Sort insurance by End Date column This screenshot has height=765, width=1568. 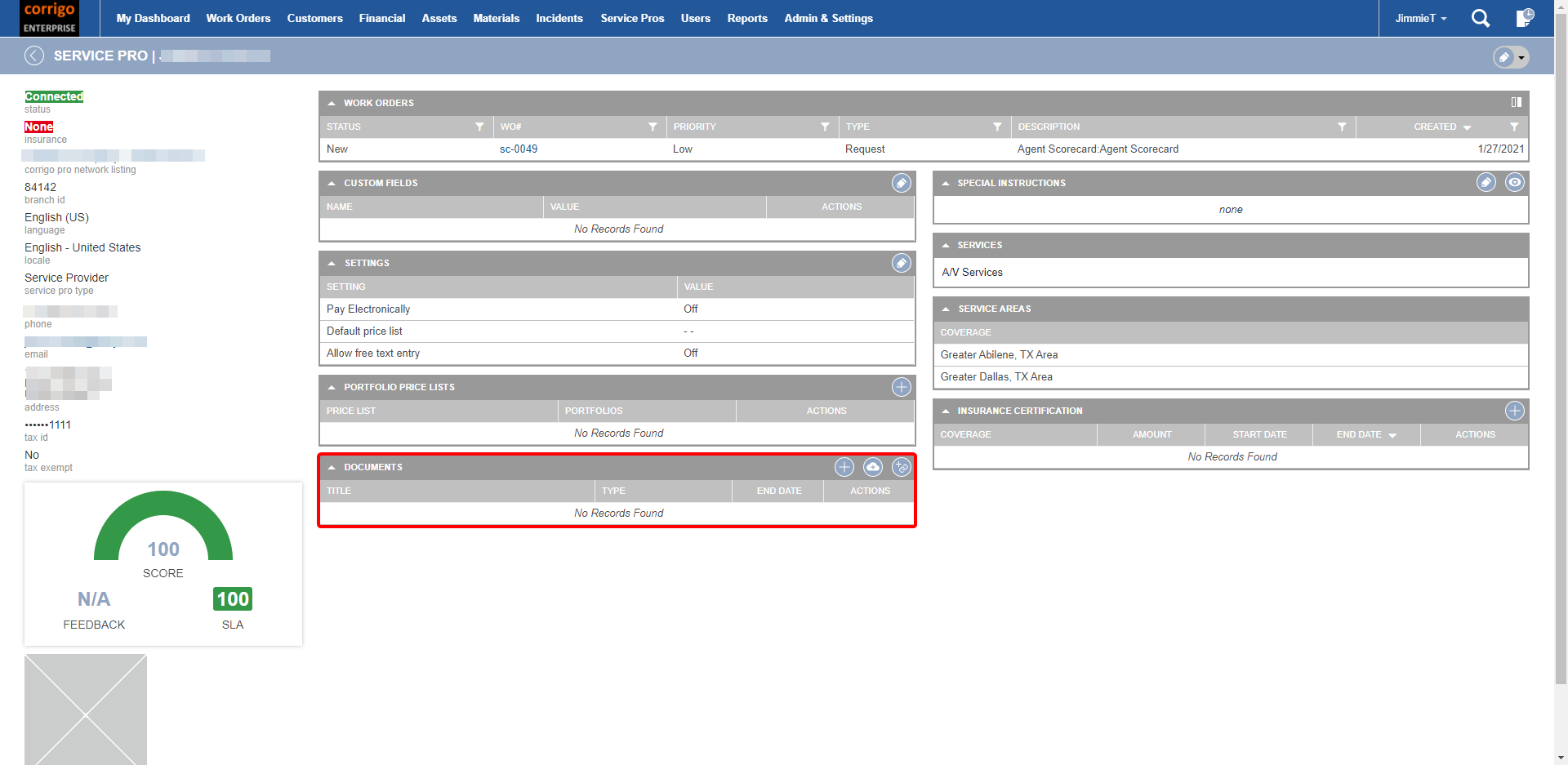(1366, 434)
